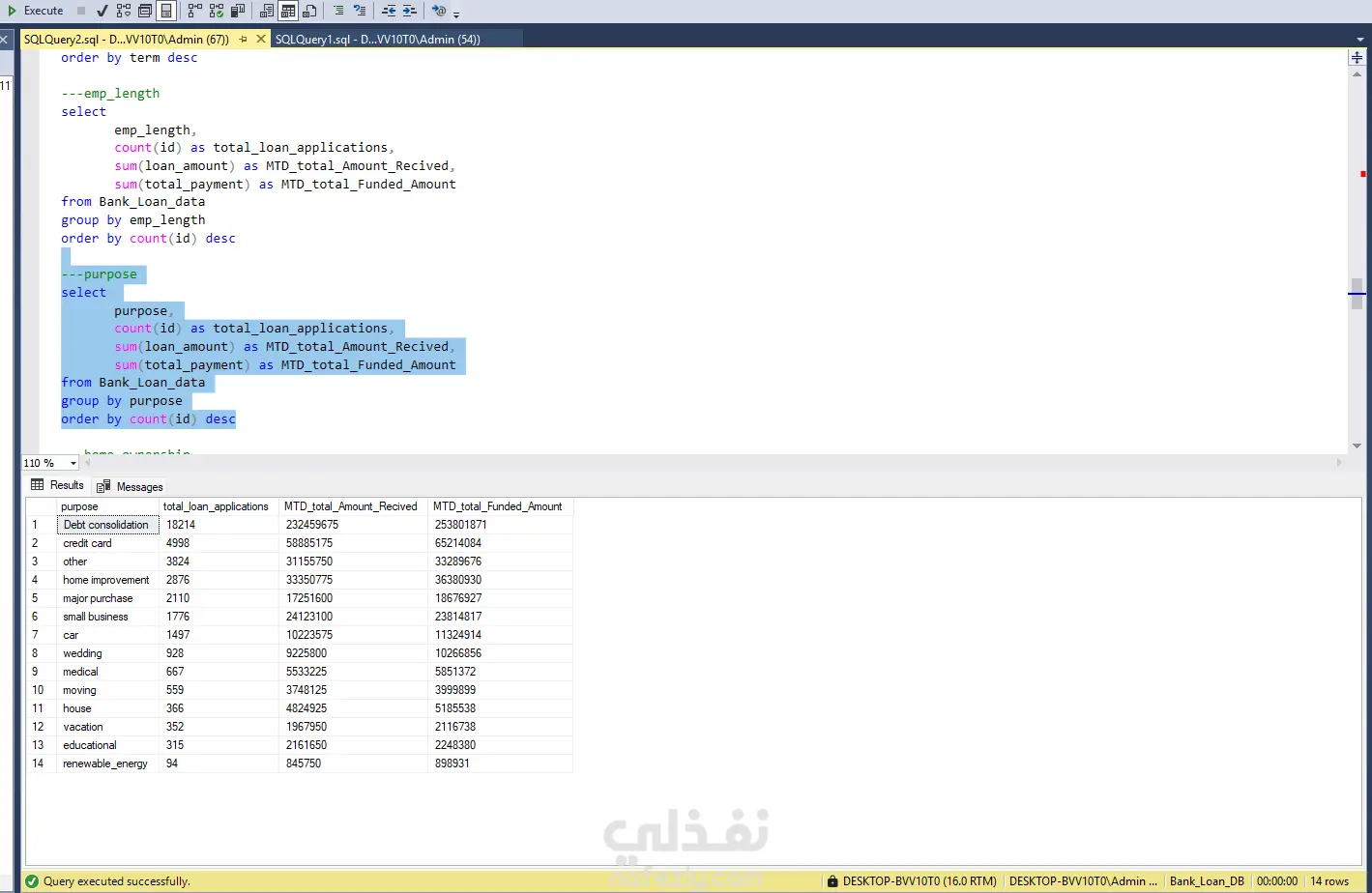Viewport: 1372px width, 893px height.
Task: Click the medical purpose cell
Action: [x=107, y=672]
